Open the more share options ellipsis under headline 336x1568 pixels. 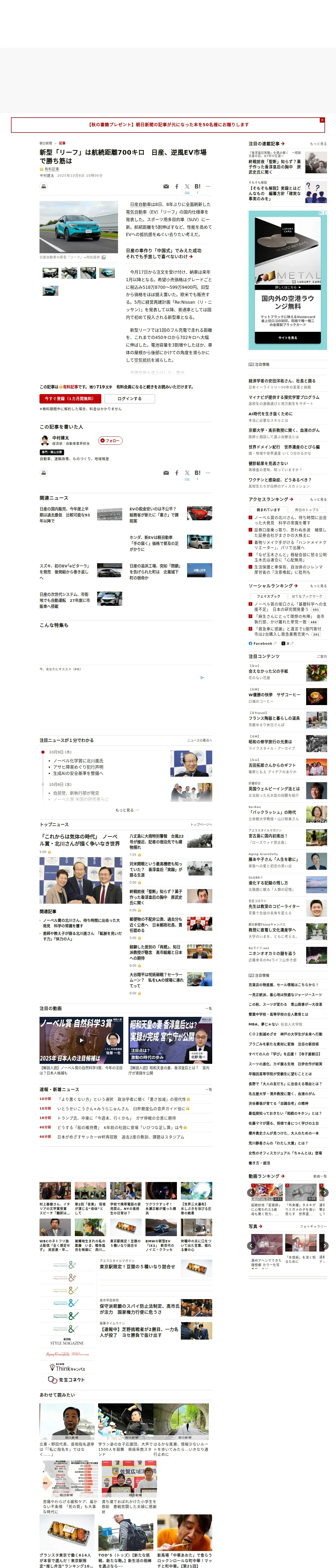208,186
